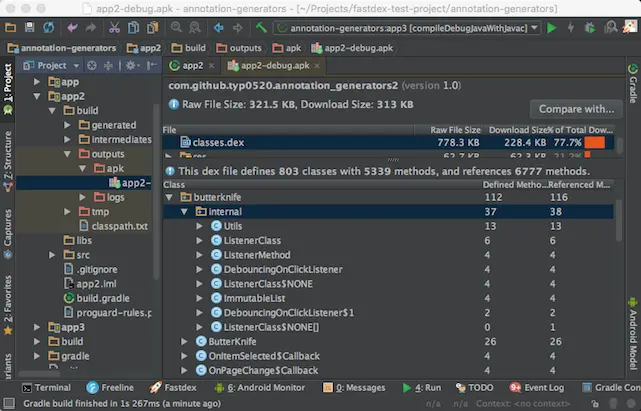
Task: Open the Gradle side panel
Action: click(x=632, y=83)
